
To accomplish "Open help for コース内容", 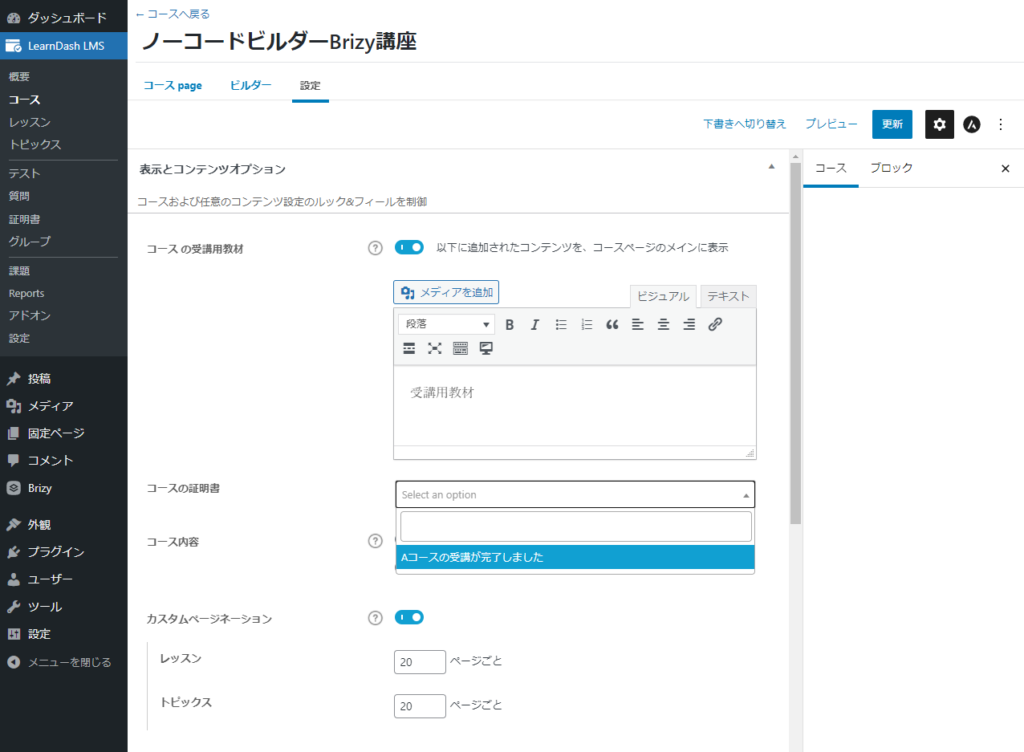I will tap(375, 541).
